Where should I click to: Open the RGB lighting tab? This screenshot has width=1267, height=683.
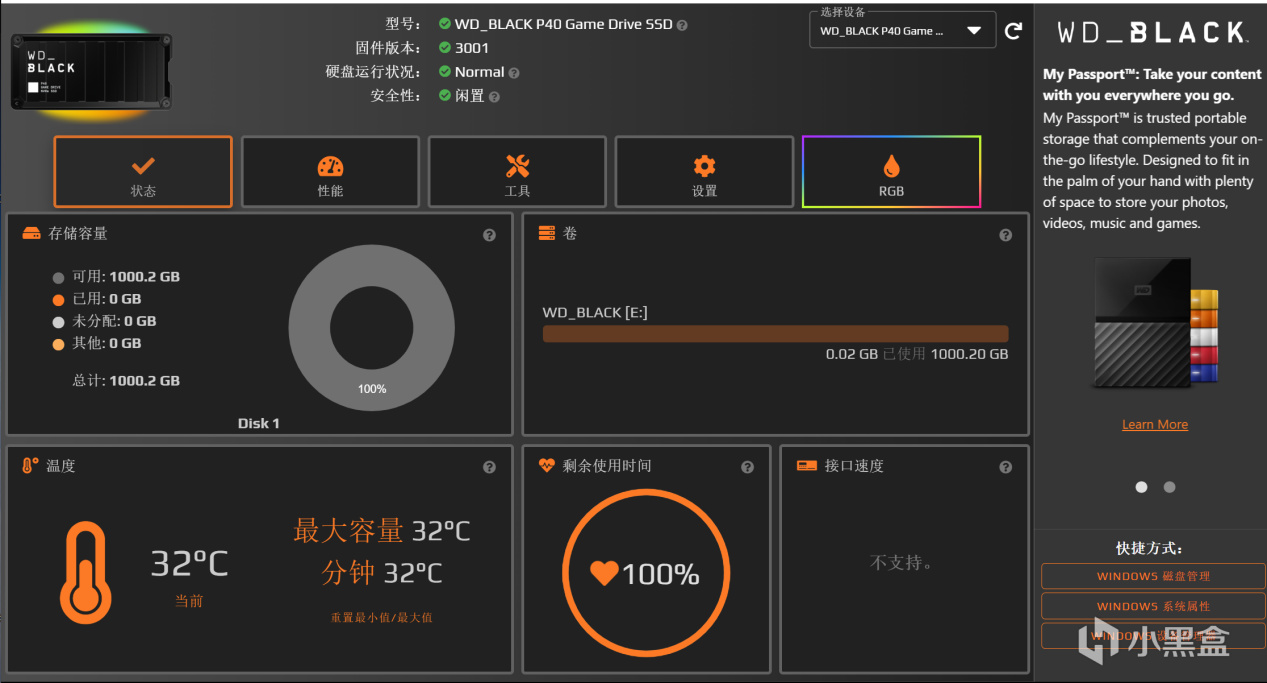point(891,172)
